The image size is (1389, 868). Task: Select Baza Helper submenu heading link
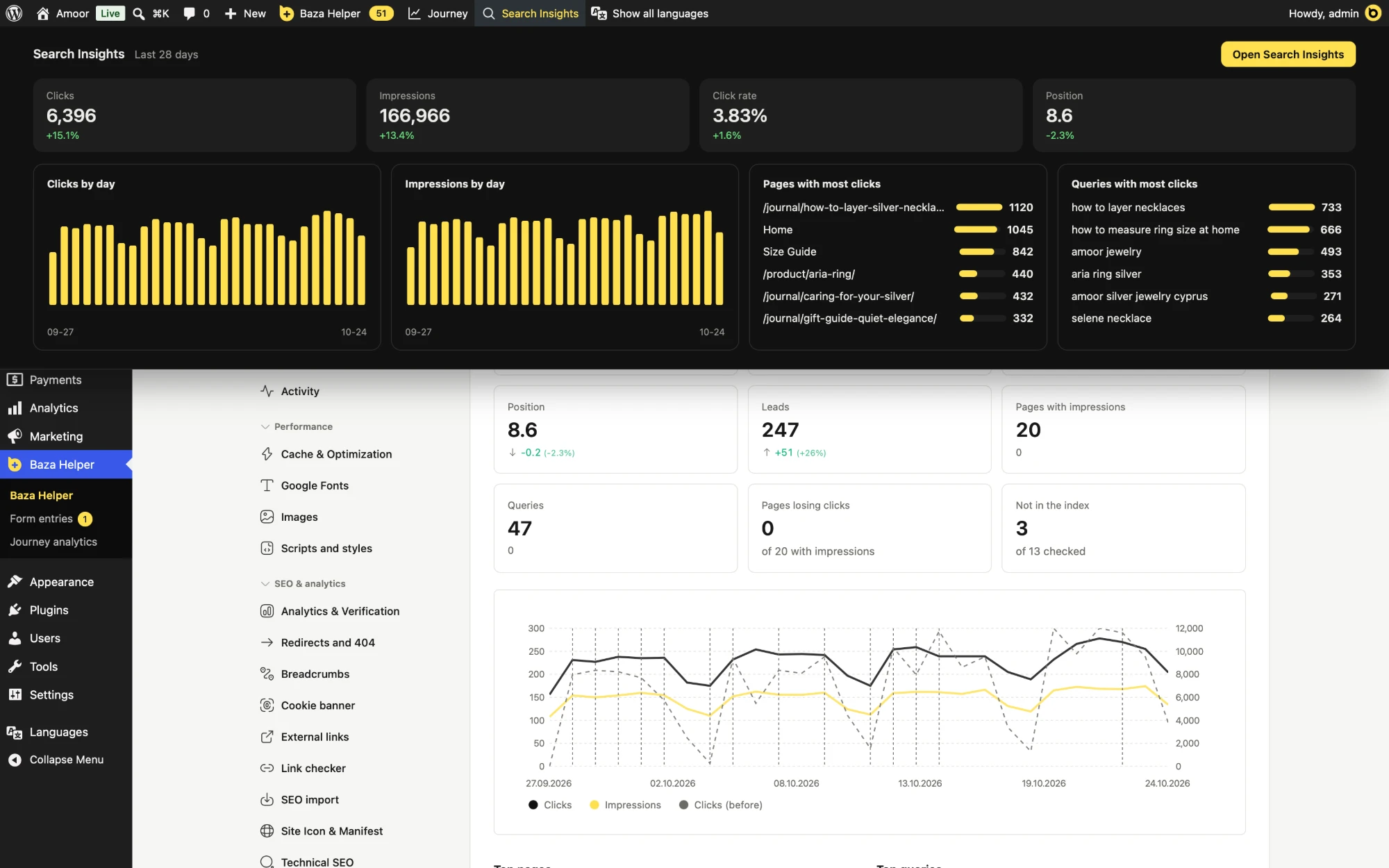click(41, 495)
